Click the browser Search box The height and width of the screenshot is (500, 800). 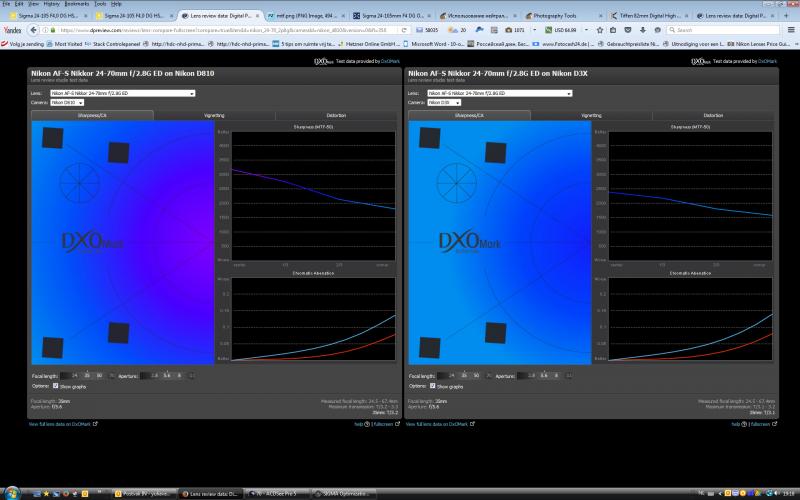[723, 30]
